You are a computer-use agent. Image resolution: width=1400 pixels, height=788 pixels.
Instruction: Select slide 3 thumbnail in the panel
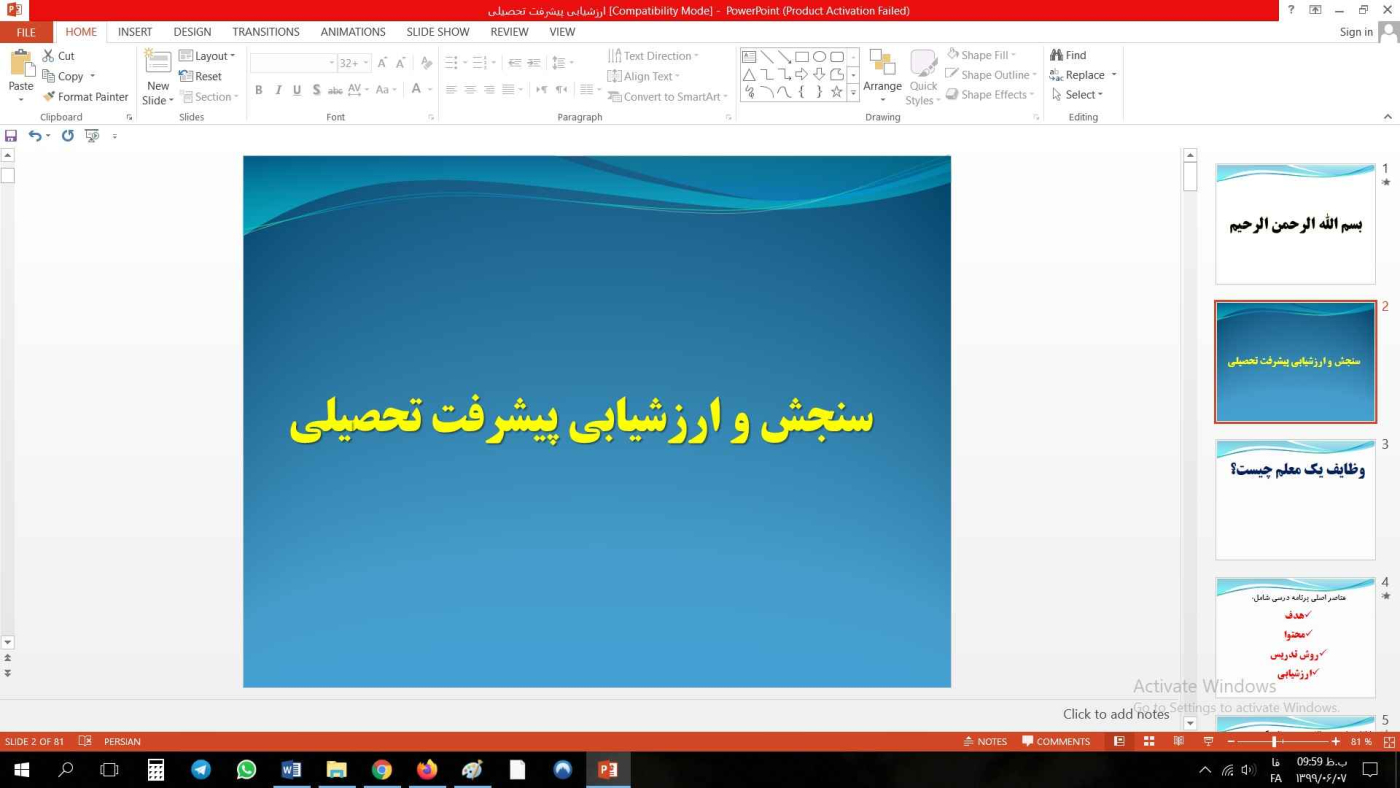pyautogui.click(x=1295, y=499)
